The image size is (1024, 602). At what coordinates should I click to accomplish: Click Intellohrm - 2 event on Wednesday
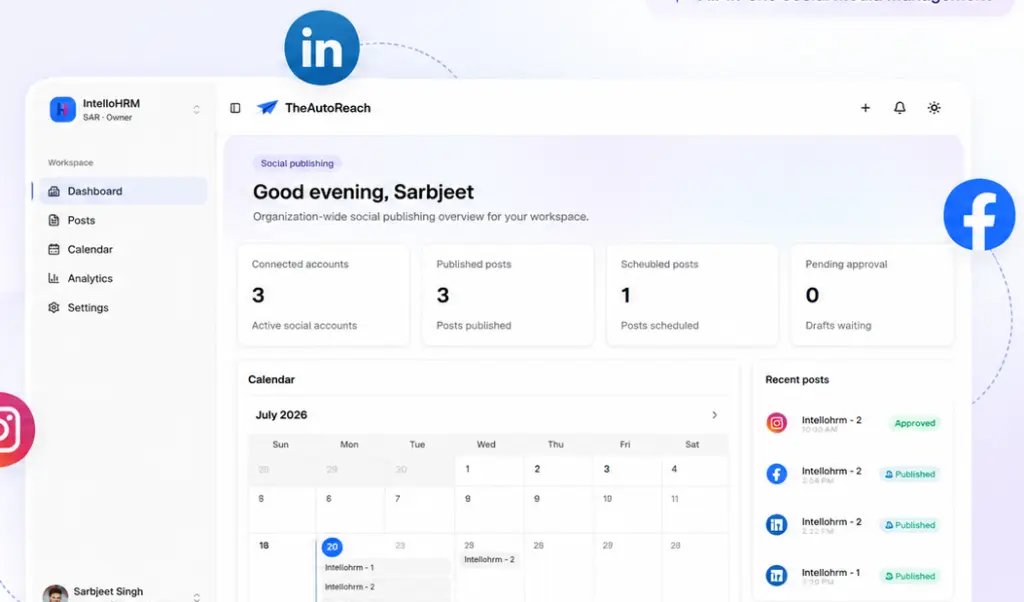[x=489, y=560]
